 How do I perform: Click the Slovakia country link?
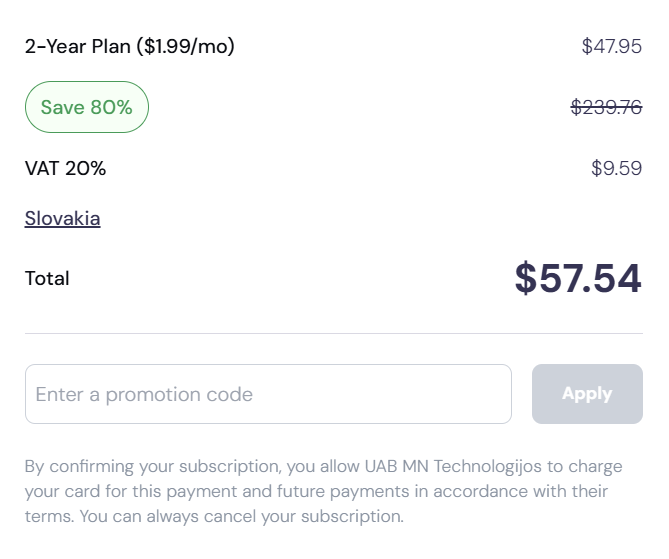[62, 218]
